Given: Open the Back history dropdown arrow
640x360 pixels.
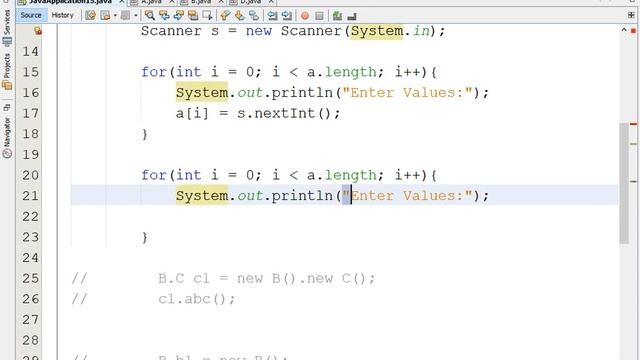Looking at the screenshot, I should click(115, 16).
